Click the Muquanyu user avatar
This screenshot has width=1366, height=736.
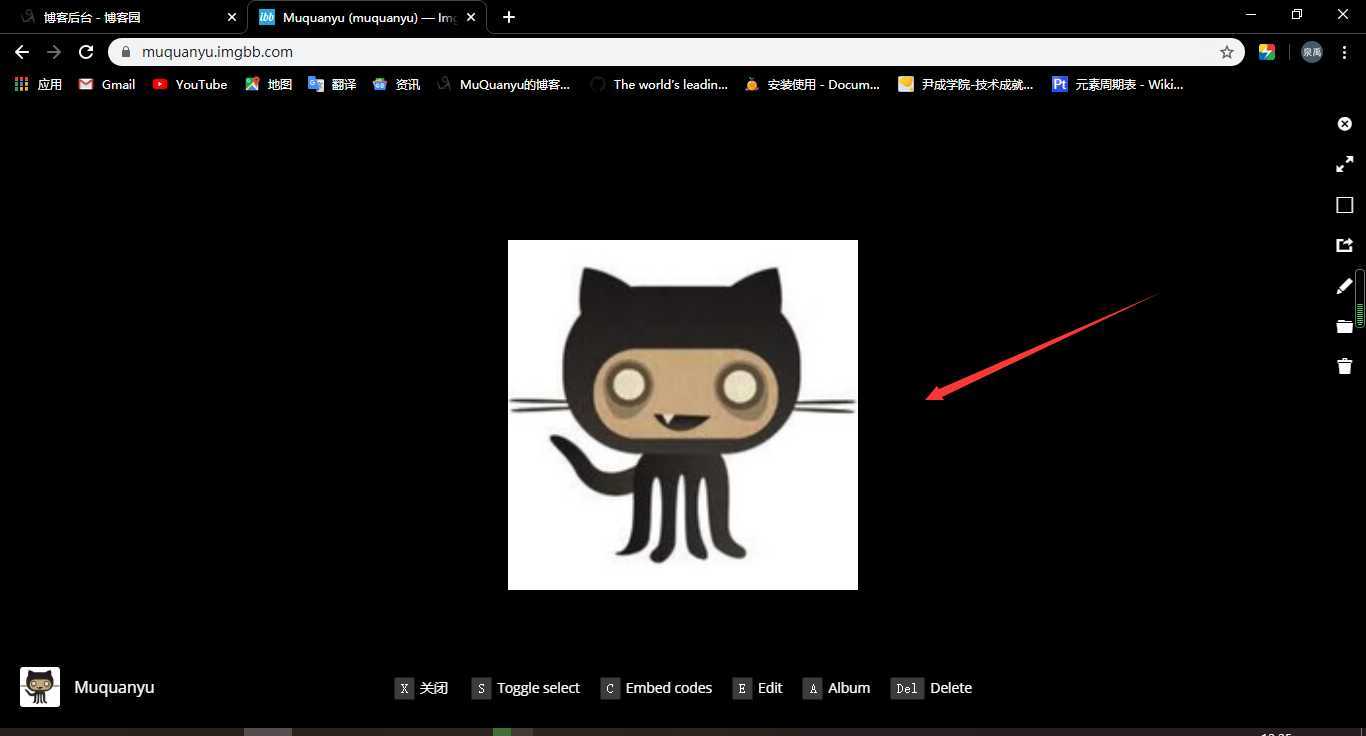coord(40,687)
